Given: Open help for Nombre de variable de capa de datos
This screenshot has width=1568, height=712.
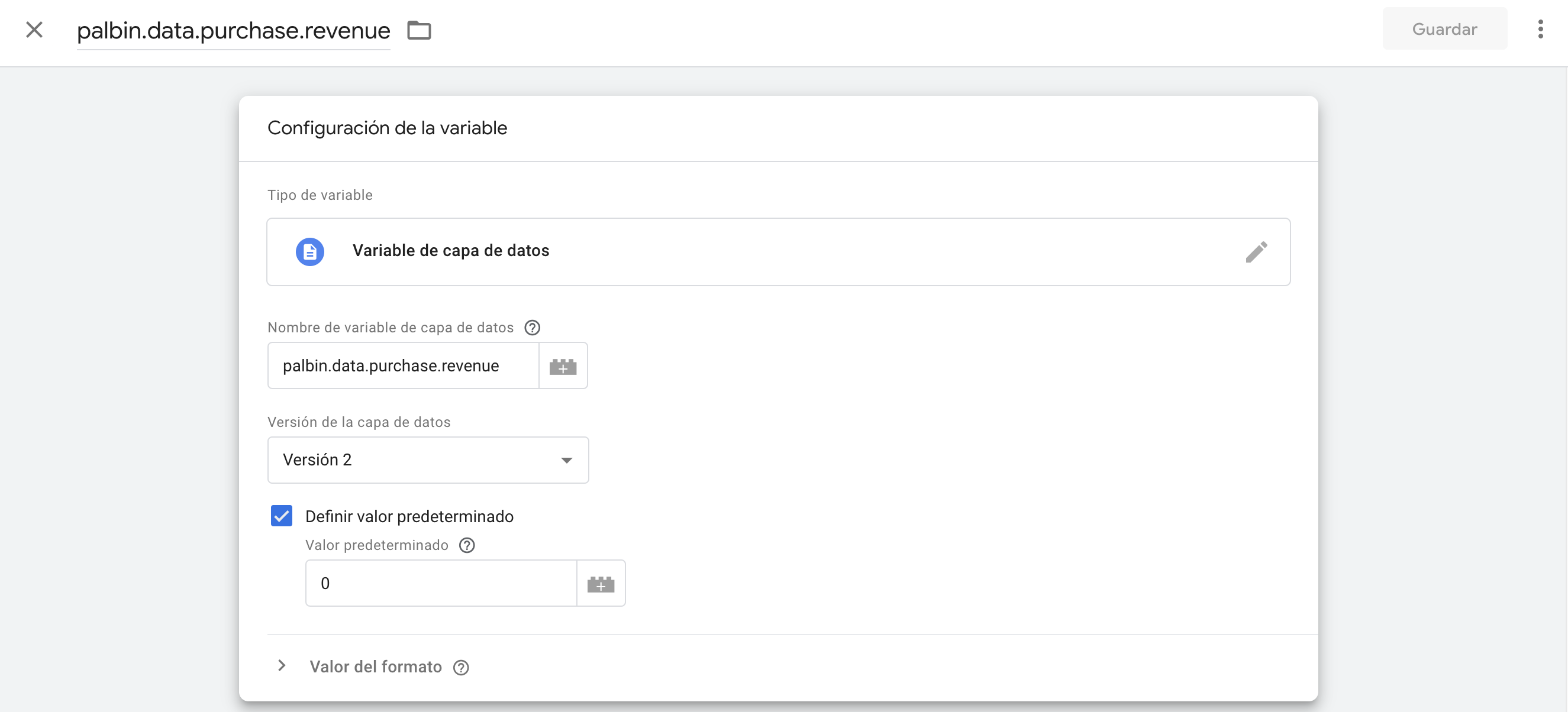Looking at the screenshot, I should pos(532,328).
